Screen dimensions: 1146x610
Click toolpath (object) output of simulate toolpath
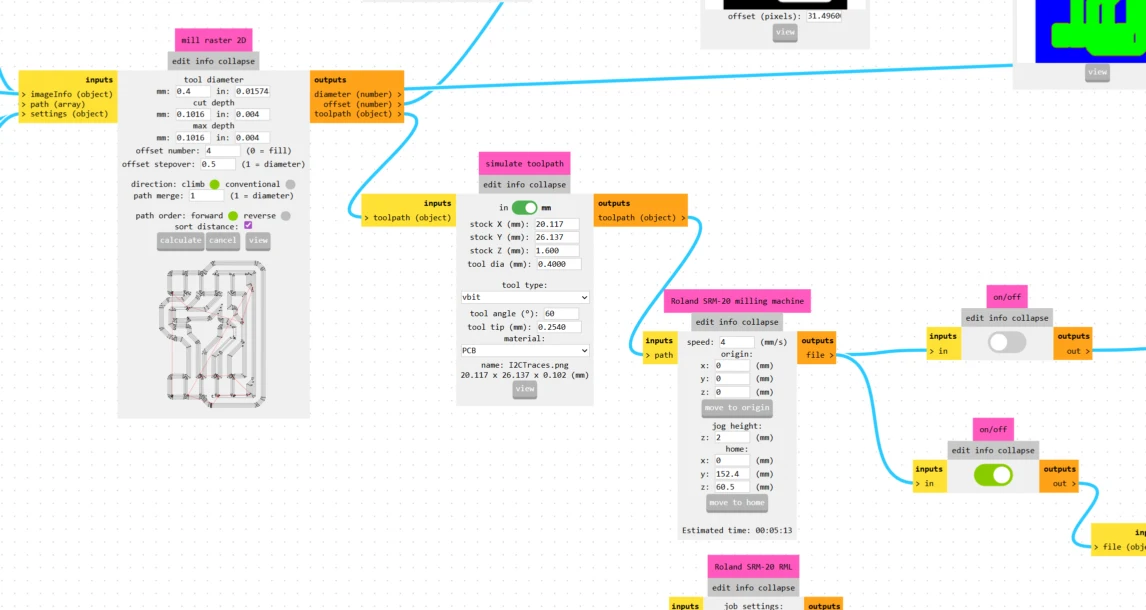pos(642,218)
